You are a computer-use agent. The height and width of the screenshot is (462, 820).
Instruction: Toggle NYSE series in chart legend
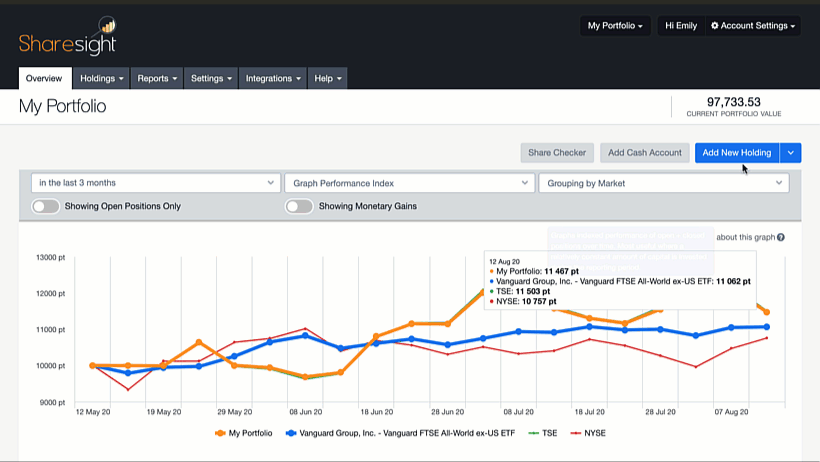coord(588,433)
